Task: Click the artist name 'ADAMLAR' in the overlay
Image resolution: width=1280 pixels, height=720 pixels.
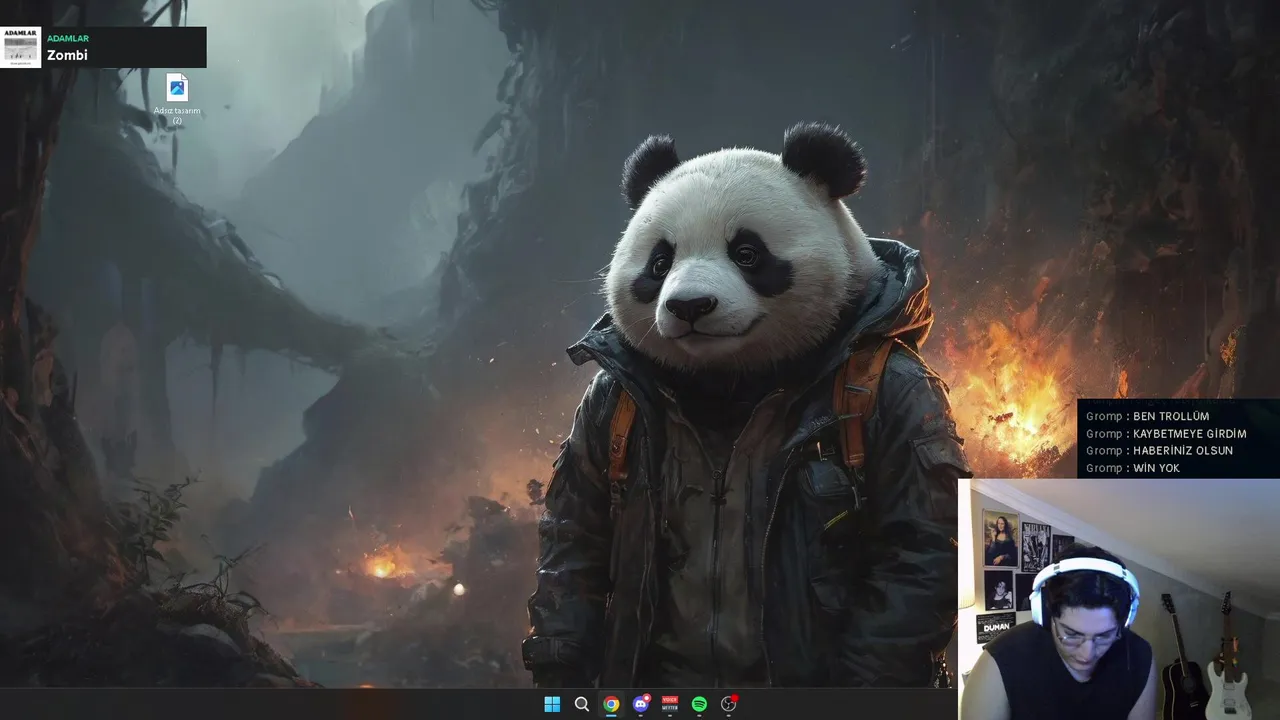Action: (x=68, y=38)
